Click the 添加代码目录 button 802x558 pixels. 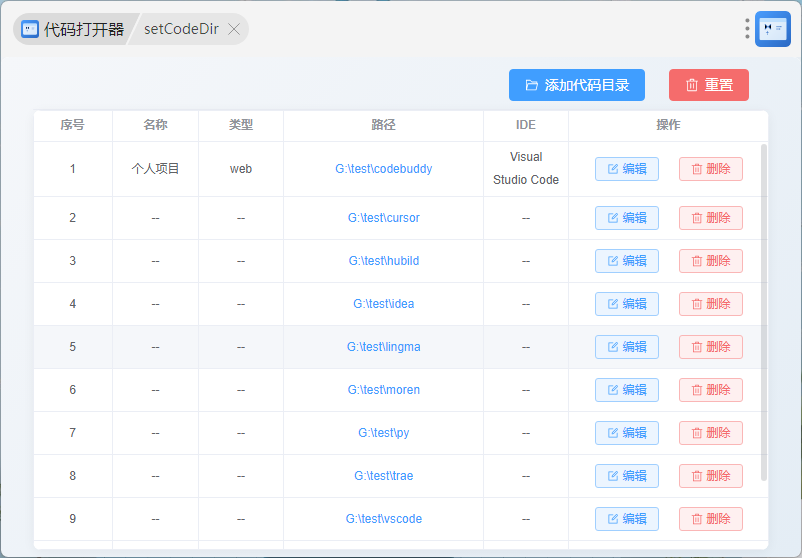pos(576,85)
